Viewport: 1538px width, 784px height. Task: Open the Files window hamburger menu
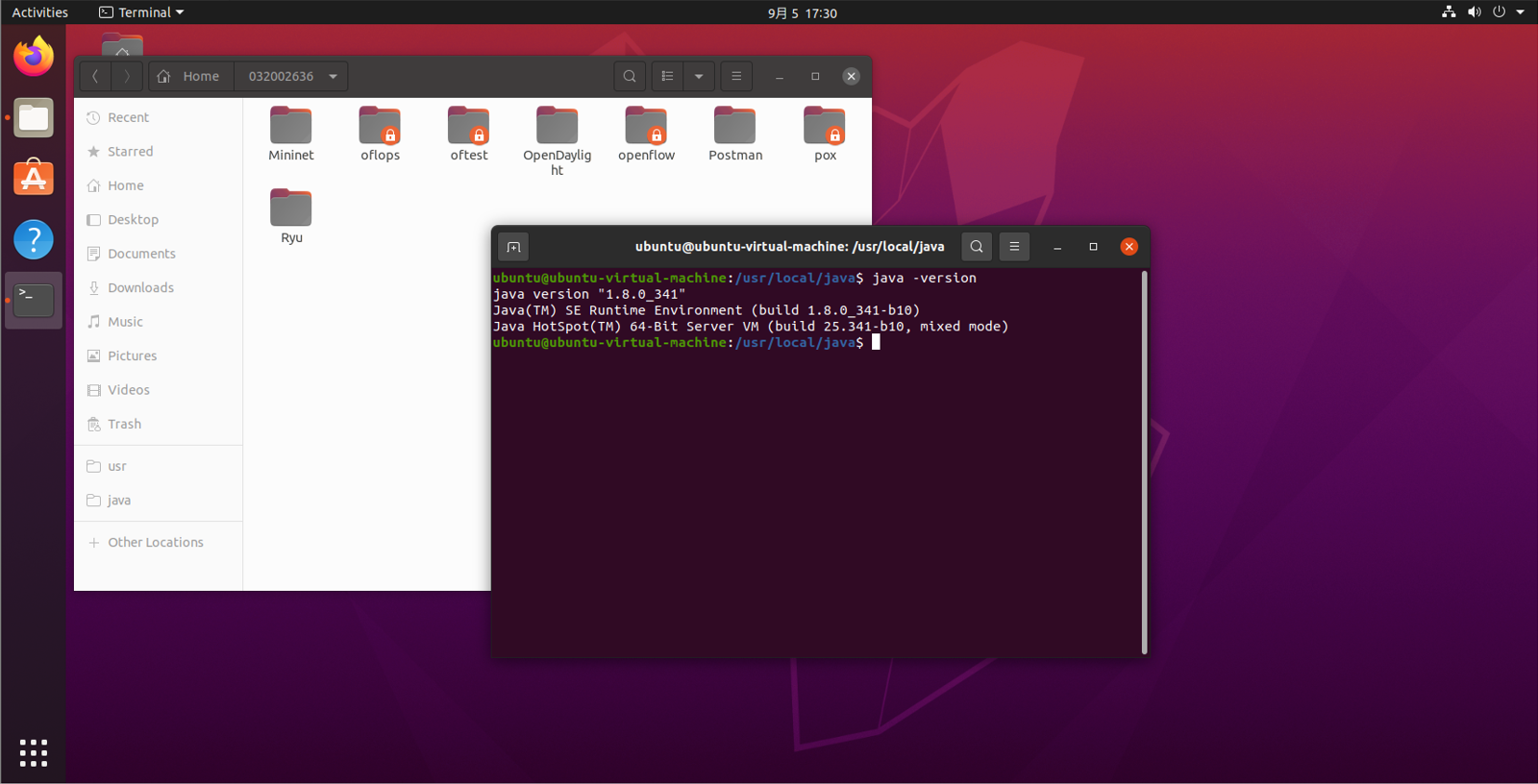coord(736,76)
